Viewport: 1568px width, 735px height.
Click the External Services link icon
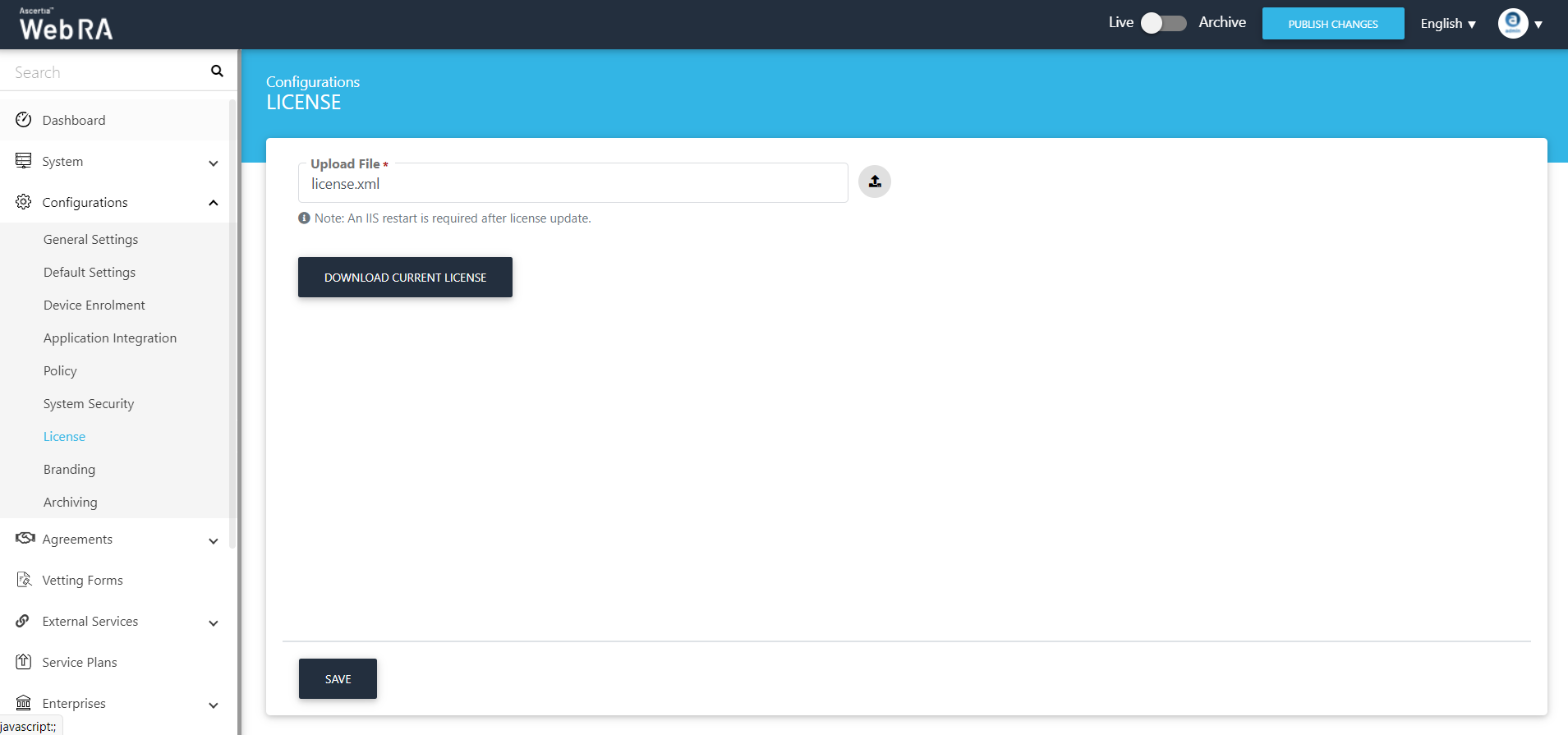tap(23, 621)
